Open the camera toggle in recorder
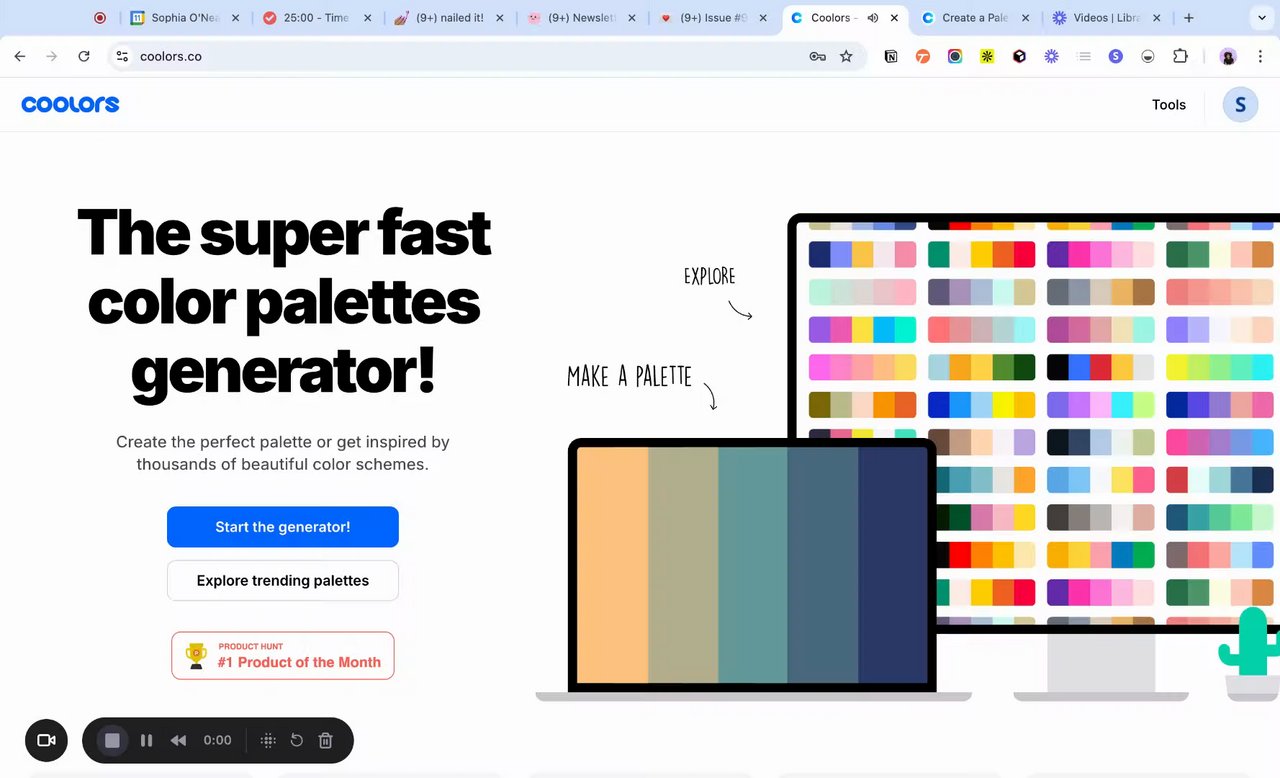The height and width of the screenshot is (778, 1280). [46, 740]
